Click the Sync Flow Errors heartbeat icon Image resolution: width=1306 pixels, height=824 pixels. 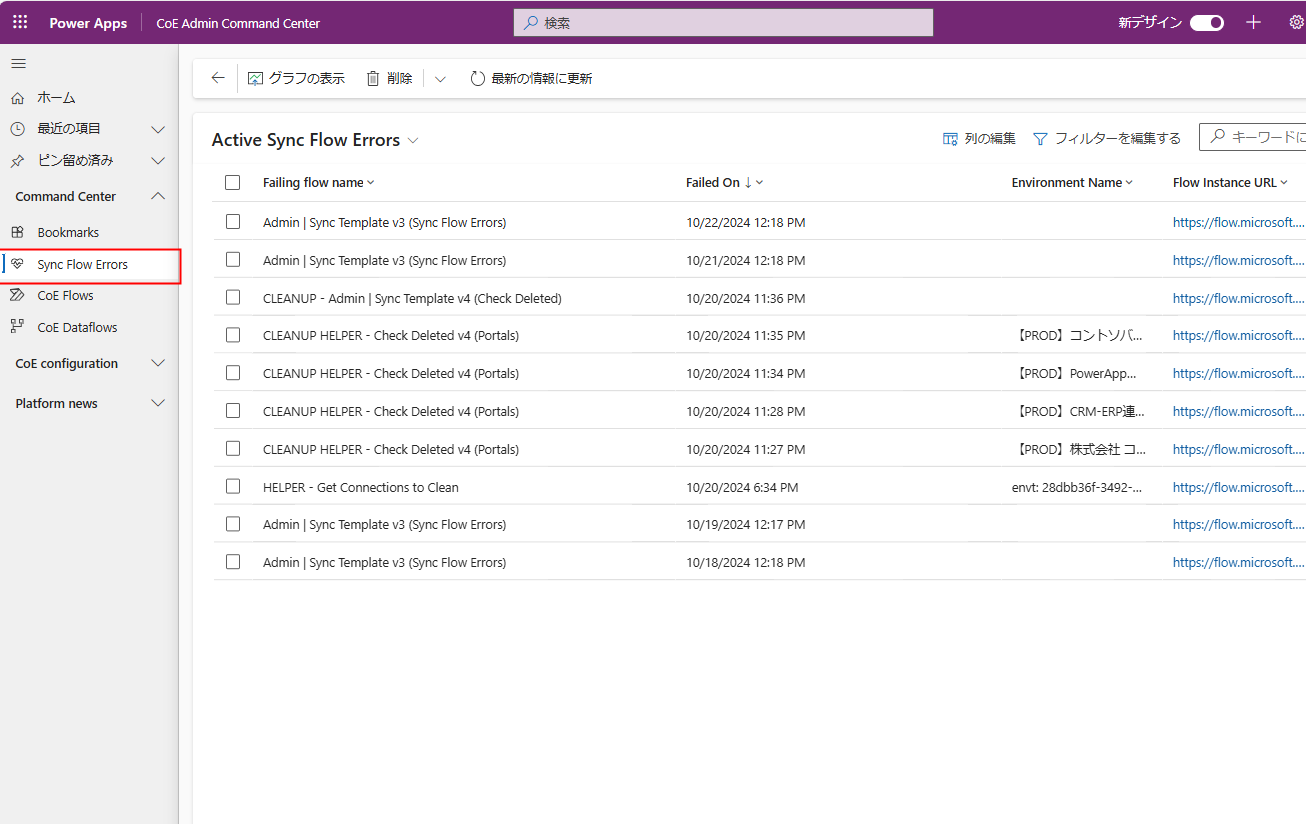(17, 265)
